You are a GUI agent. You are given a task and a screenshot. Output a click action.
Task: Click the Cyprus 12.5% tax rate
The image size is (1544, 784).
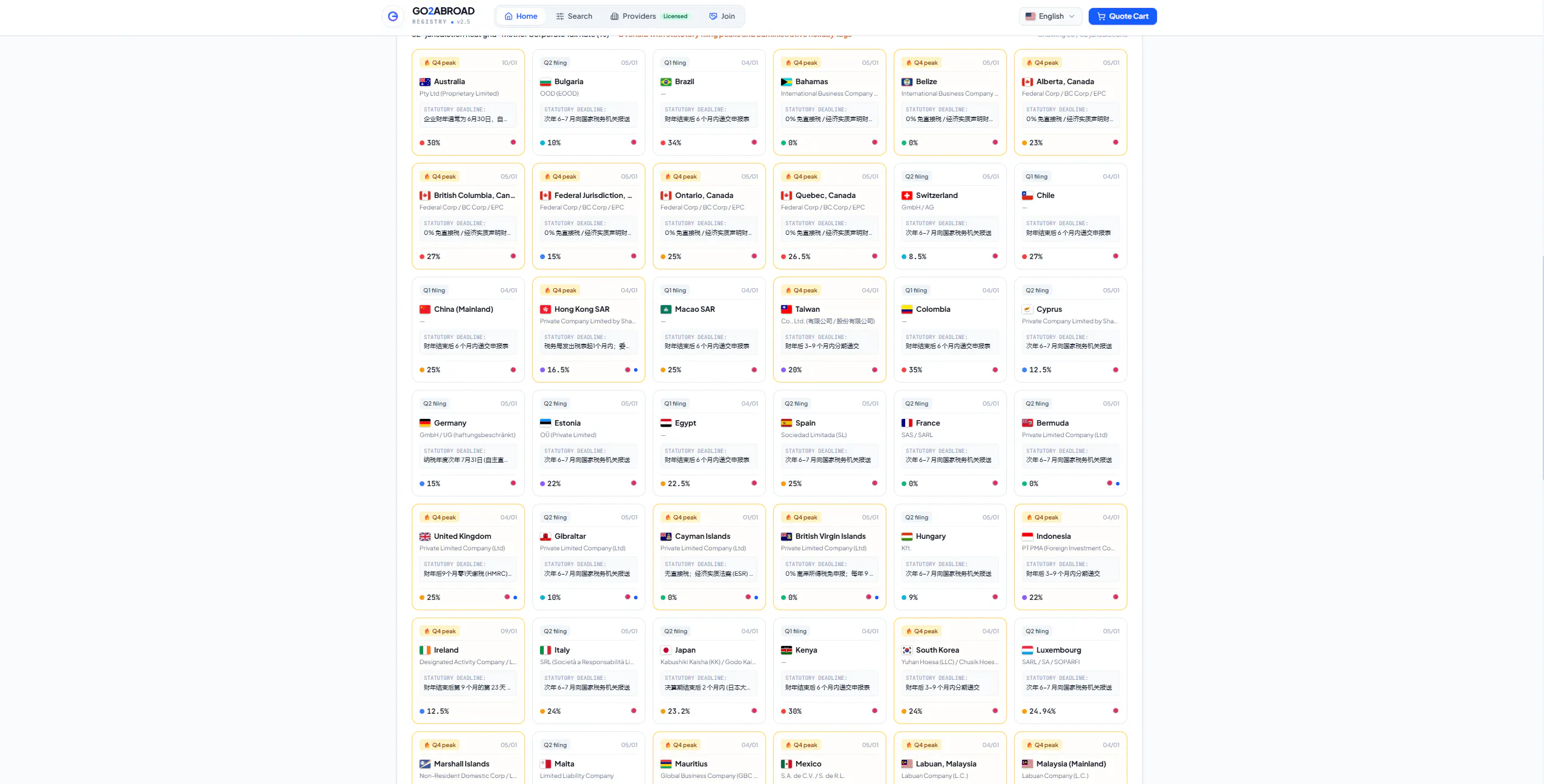point(1040,370)
